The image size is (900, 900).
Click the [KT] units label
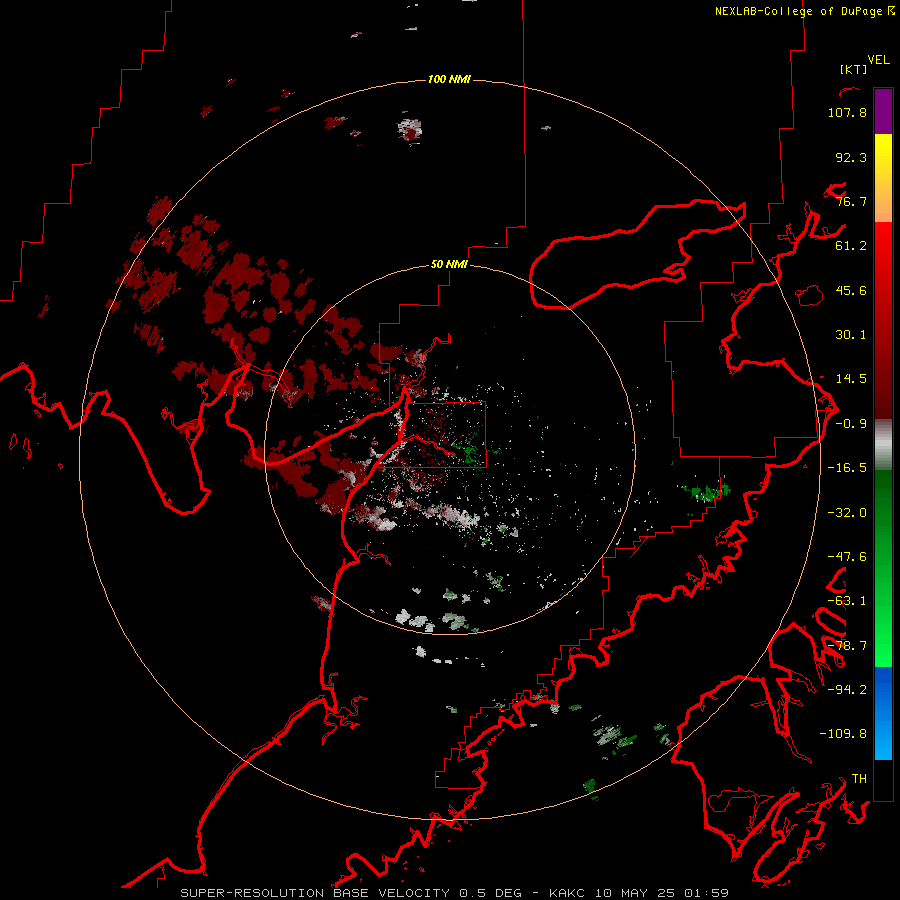(x=854, y=69)
